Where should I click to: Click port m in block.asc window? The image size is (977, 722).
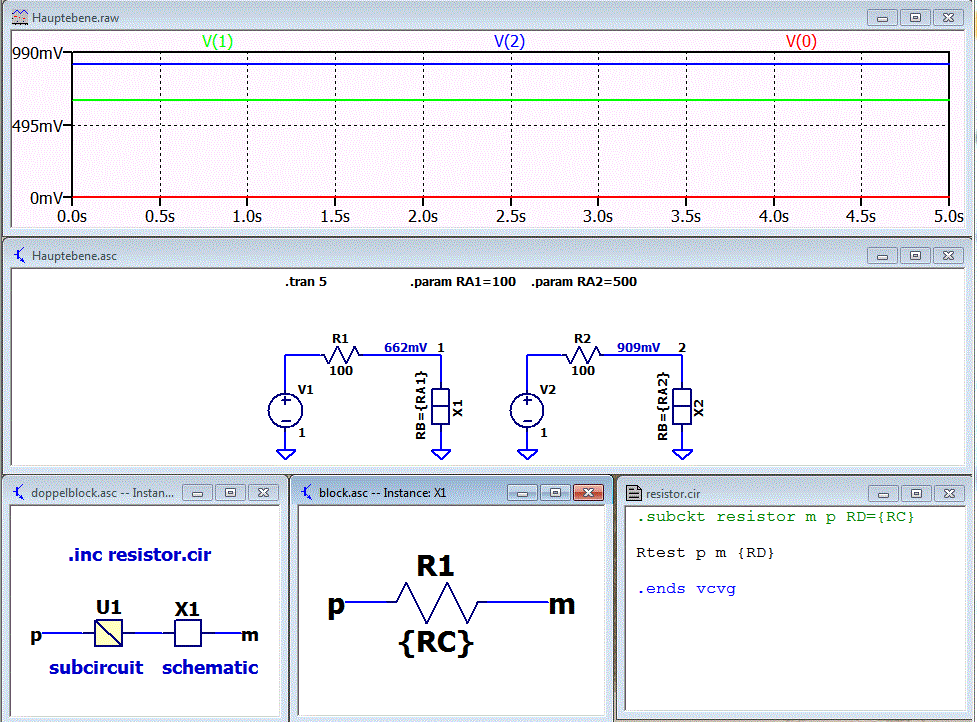tap(561, 605)
